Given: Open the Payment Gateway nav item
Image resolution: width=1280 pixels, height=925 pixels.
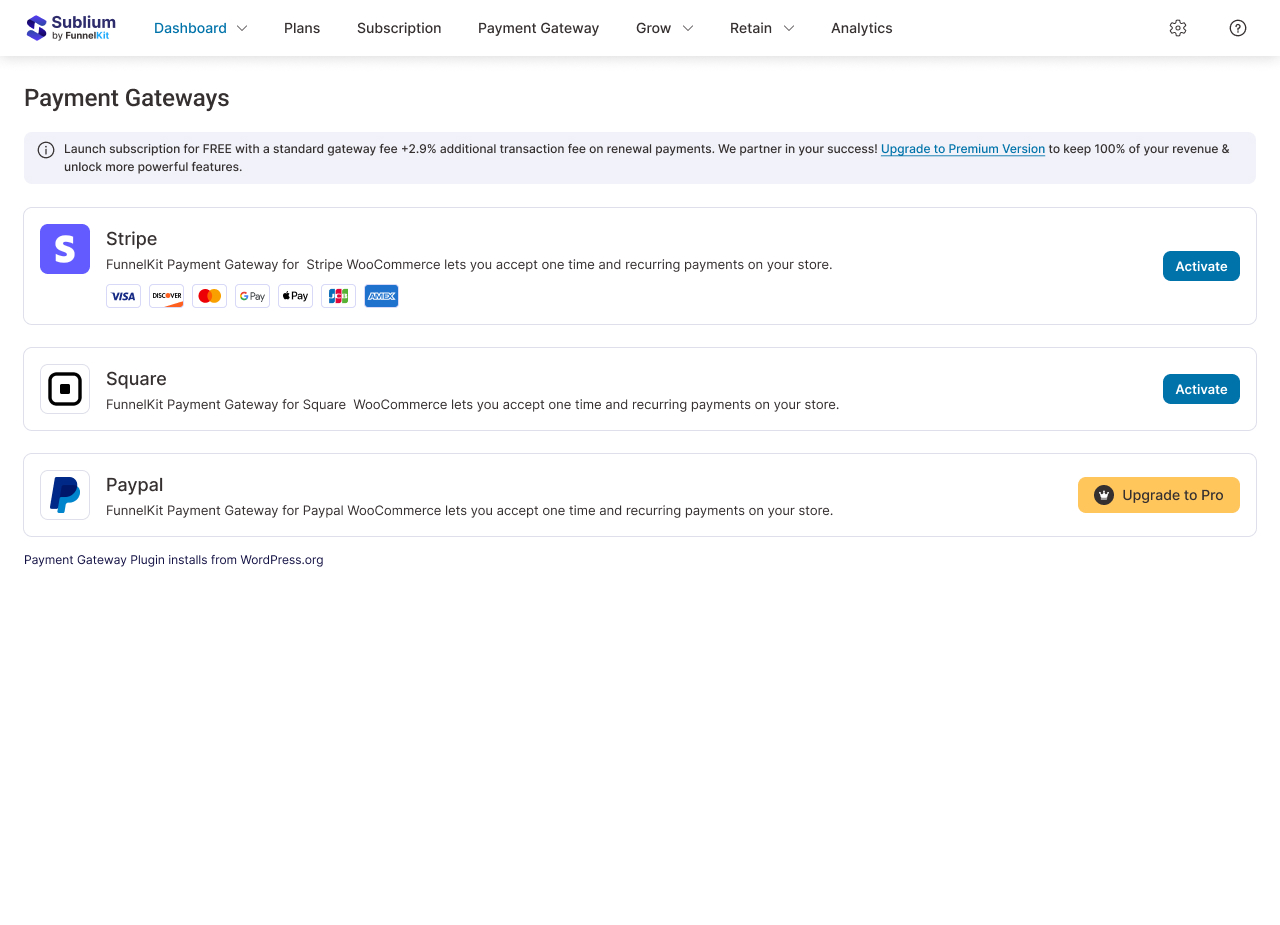Looking at the screenshot, I should 538,28.
